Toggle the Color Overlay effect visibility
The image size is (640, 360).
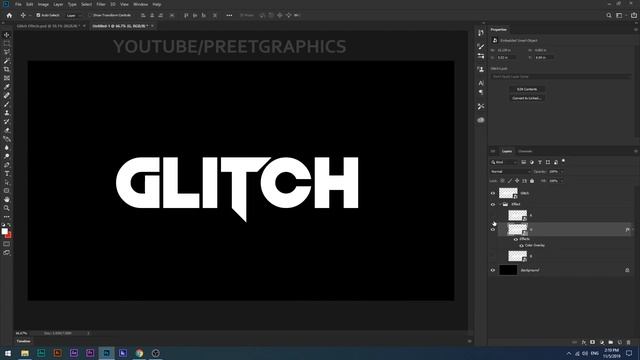click(521, 245)
